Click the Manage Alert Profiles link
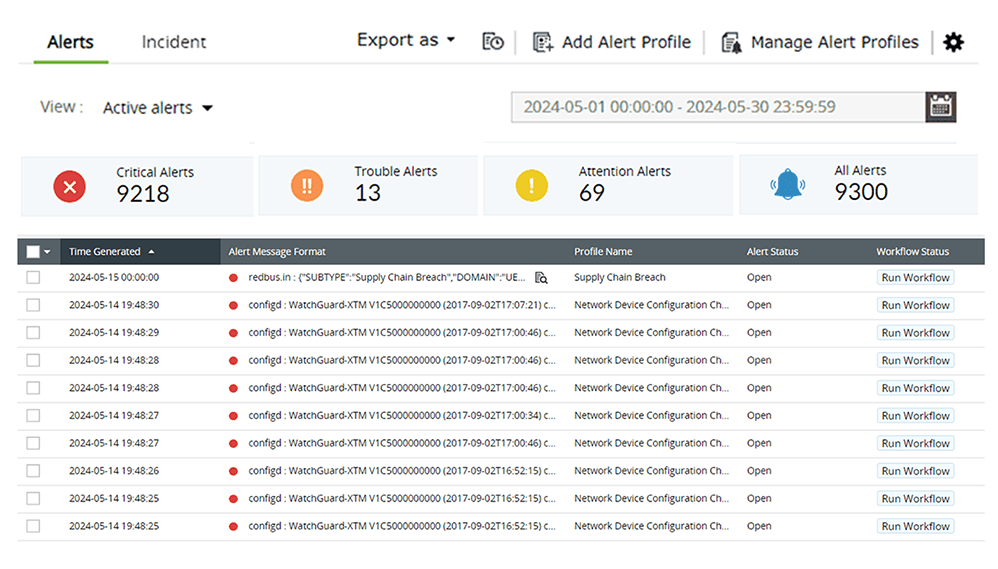Viewport: 998px width, 569px height. 834,42
